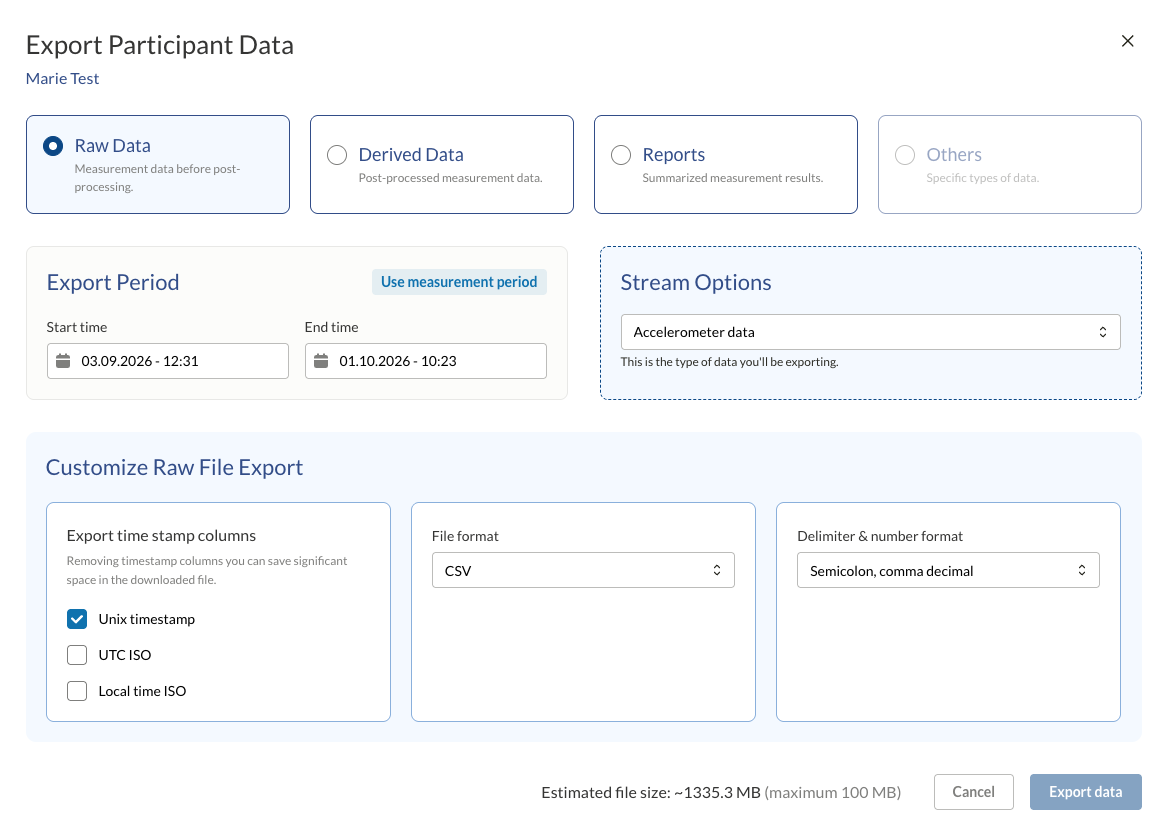Click the Cancel button
1162x825 pixels.
click(x=974, y=792)
